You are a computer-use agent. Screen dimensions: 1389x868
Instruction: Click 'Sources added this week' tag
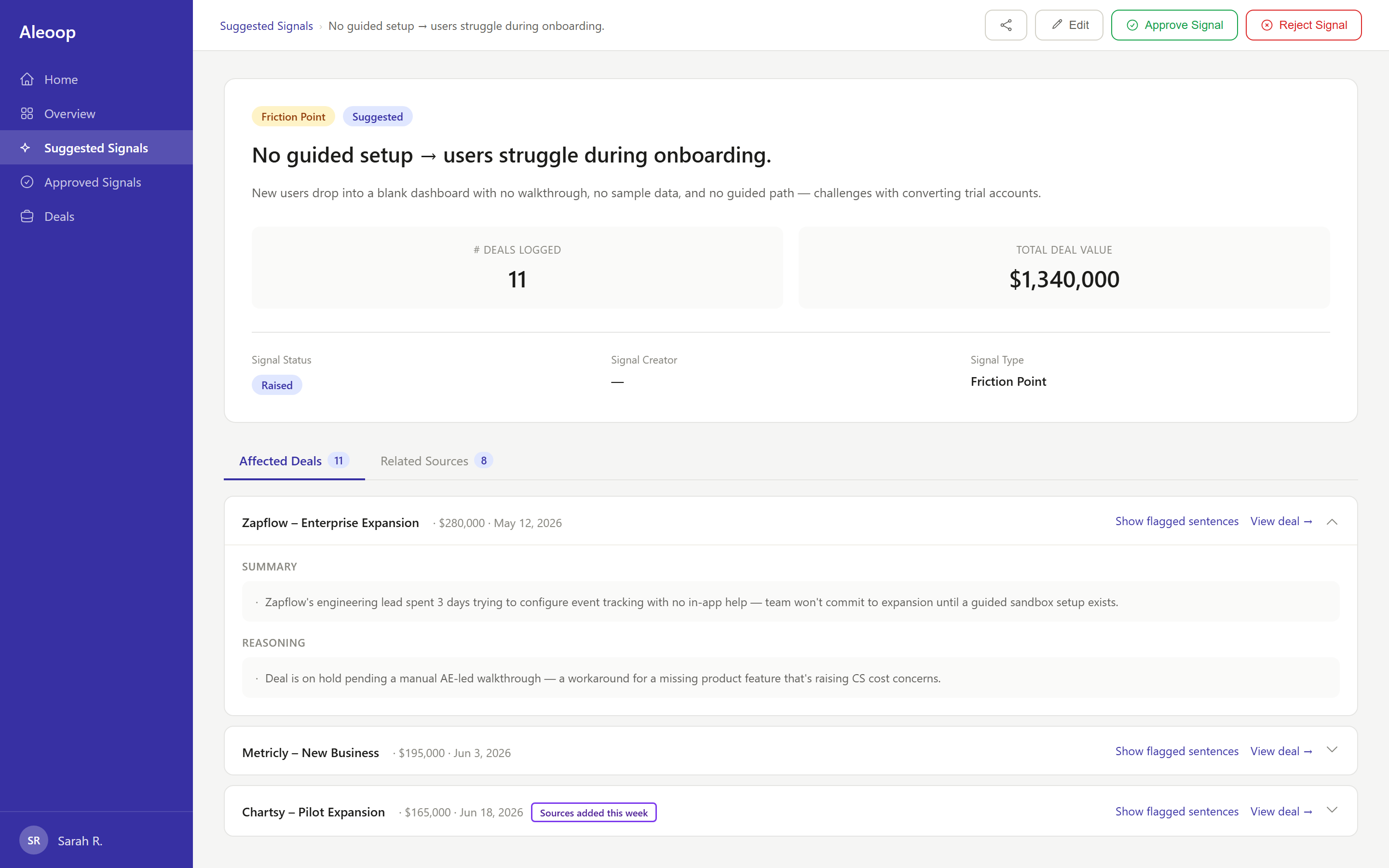coord(594,813)
